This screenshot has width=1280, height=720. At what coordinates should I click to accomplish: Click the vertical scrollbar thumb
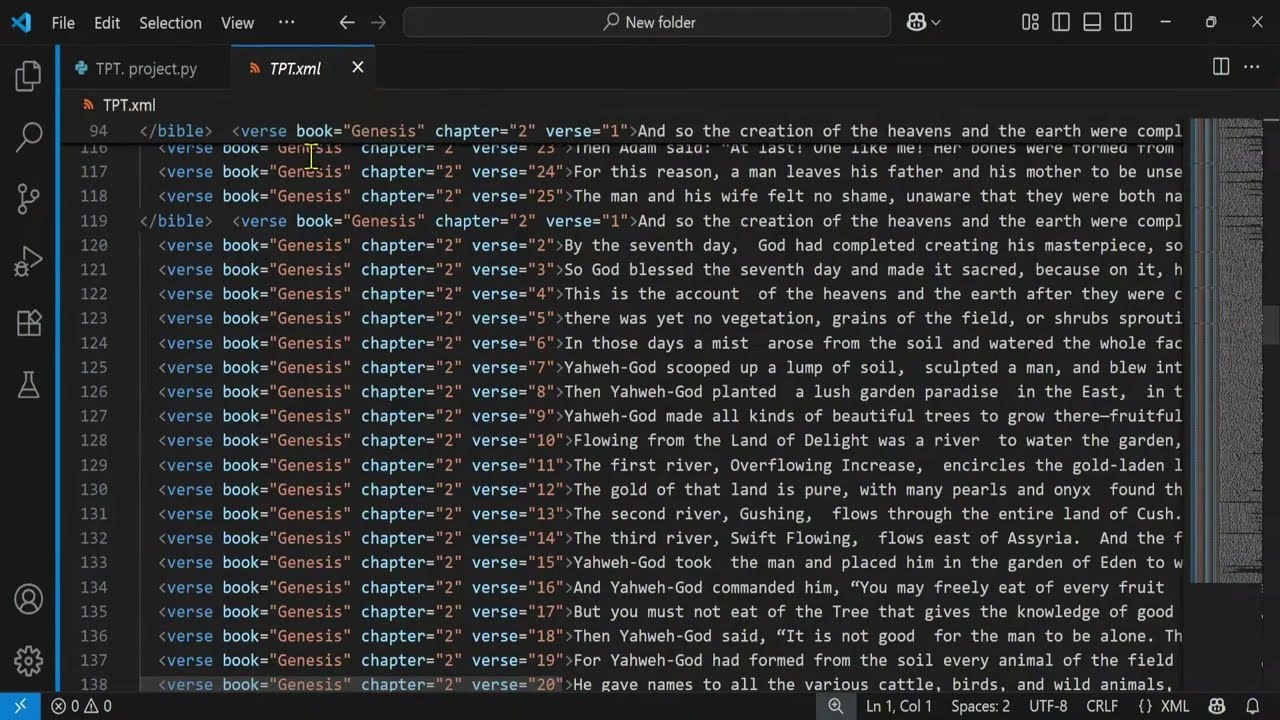pyautogui.click(x=1272, y=325)
